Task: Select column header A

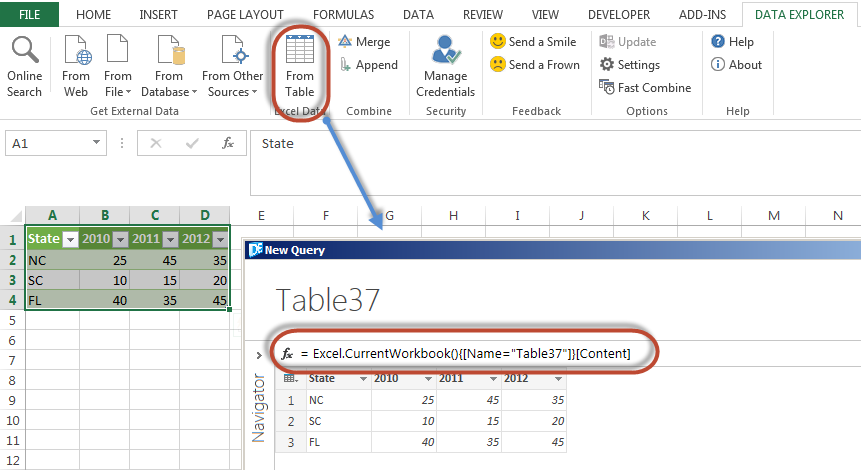Action: click(x=52, y=215)
